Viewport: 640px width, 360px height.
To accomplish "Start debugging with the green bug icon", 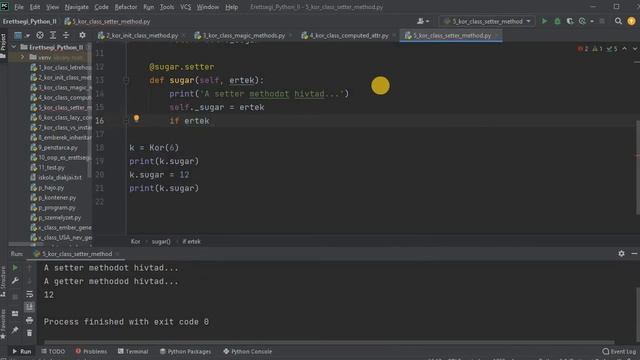I will 557,21.
